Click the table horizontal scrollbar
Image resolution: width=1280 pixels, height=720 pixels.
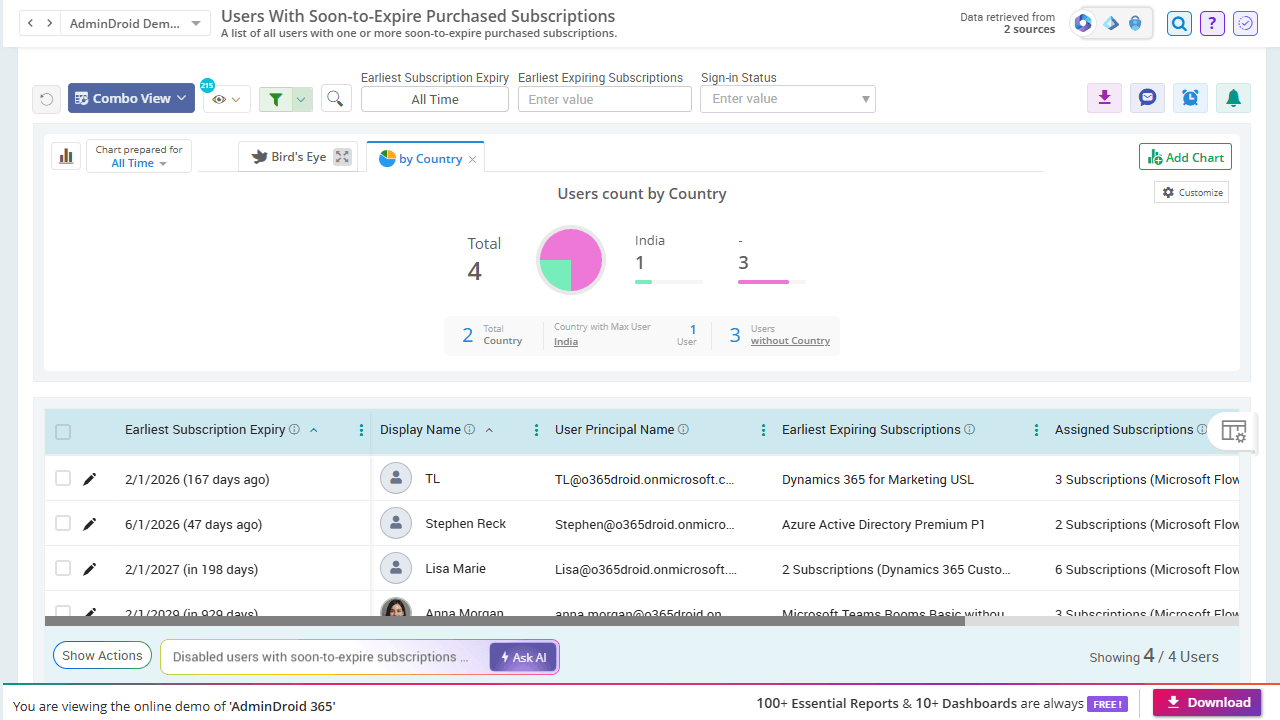pos(505,621)
